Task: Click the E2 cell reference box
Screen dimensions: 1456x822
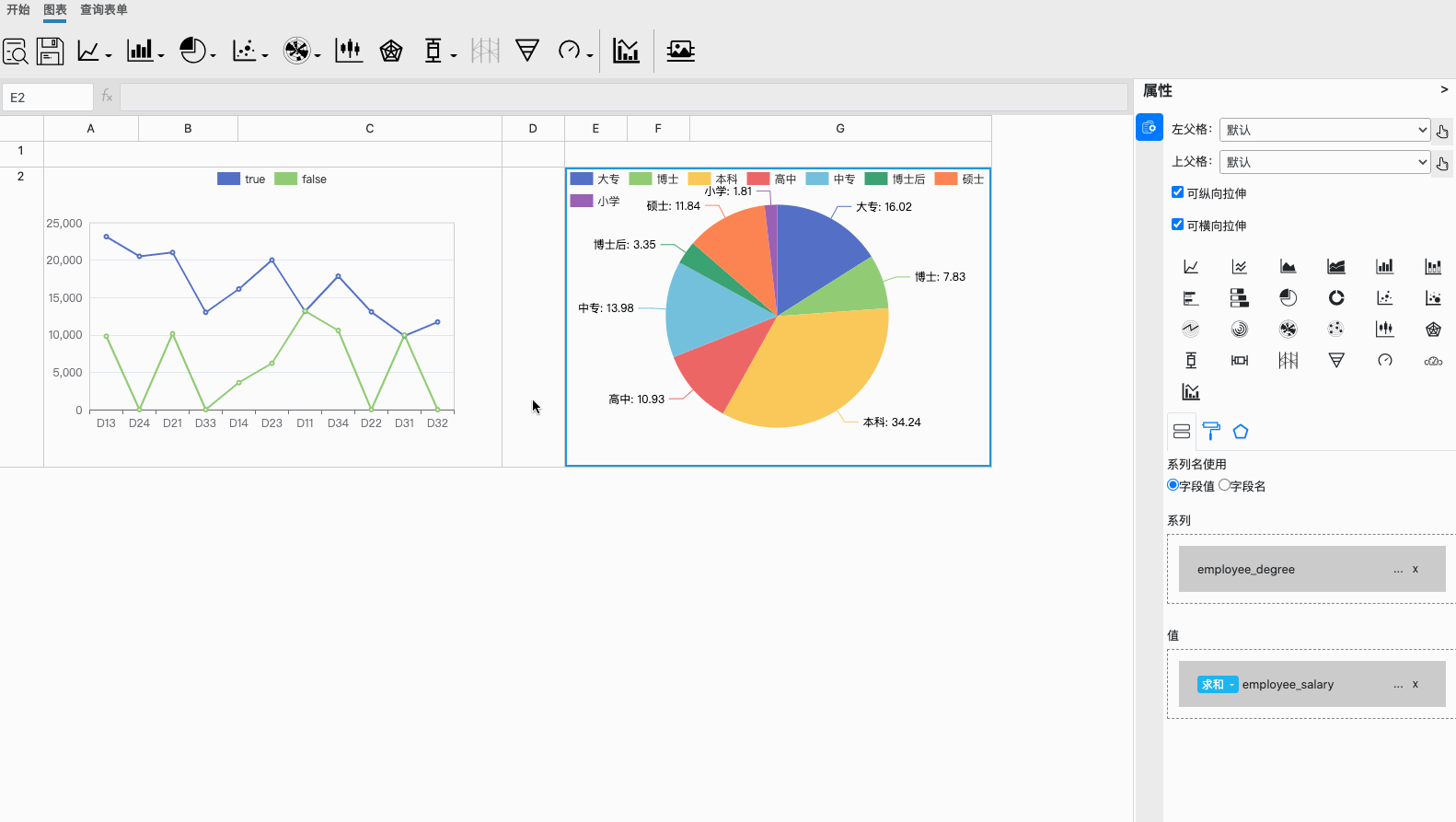Action: coord(47,98)
